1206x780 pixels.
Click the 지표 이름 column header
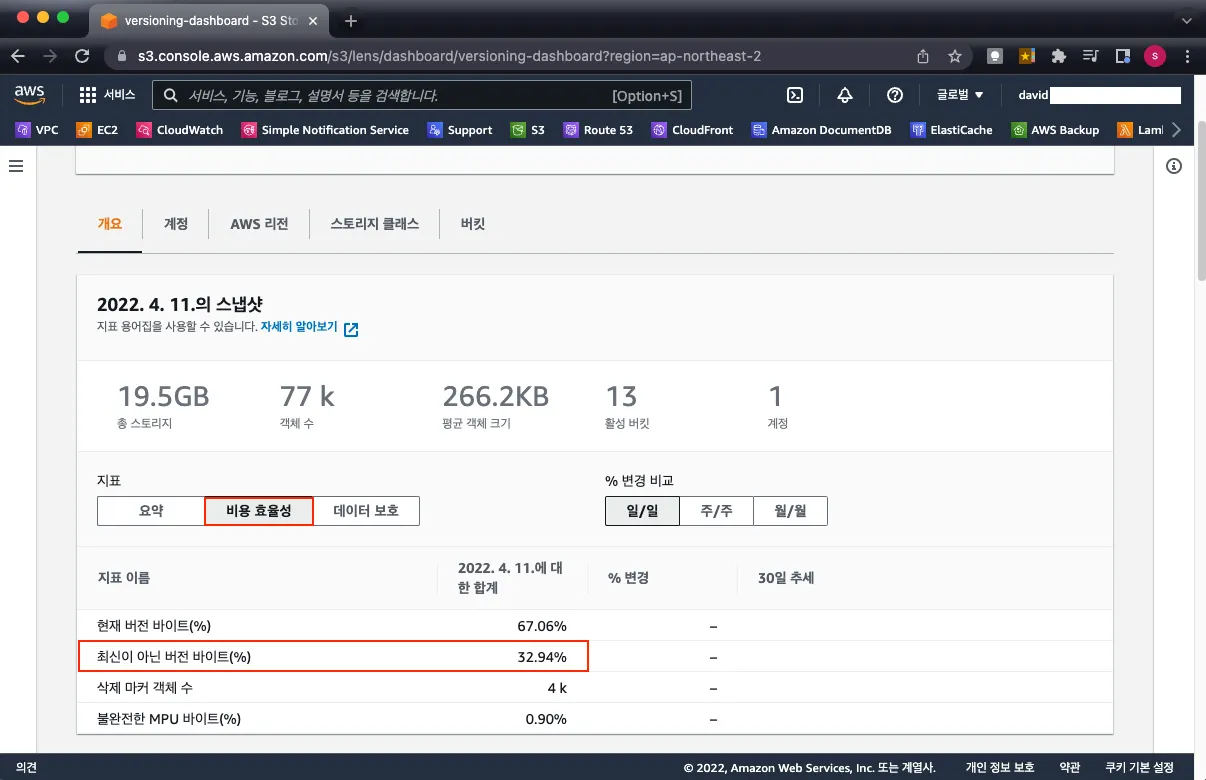pos(124,578)
